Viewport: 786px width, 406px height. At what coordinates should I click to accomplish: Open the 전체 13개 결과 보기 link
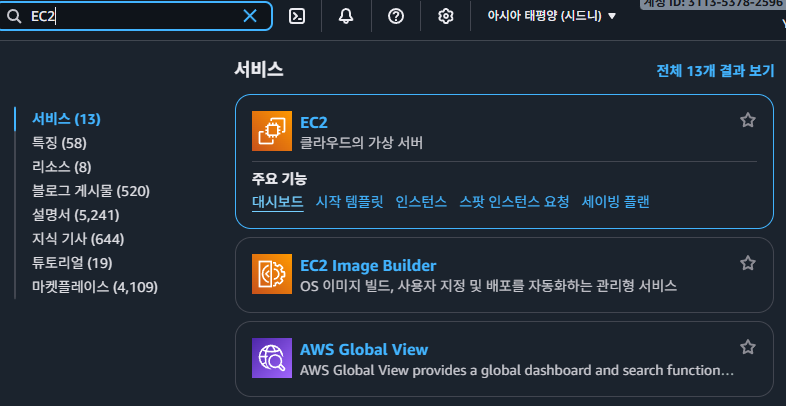(715, 71)
